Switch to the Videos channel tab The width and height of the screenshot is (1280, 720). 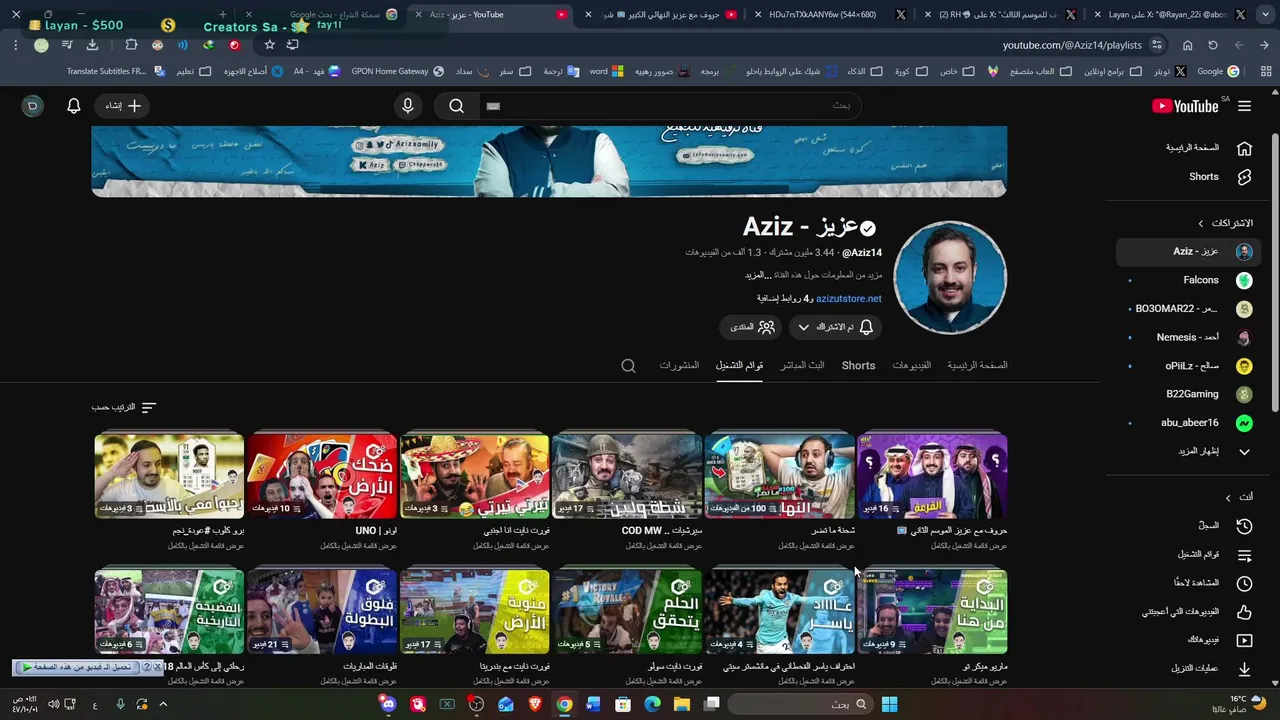tap(911, 366)
